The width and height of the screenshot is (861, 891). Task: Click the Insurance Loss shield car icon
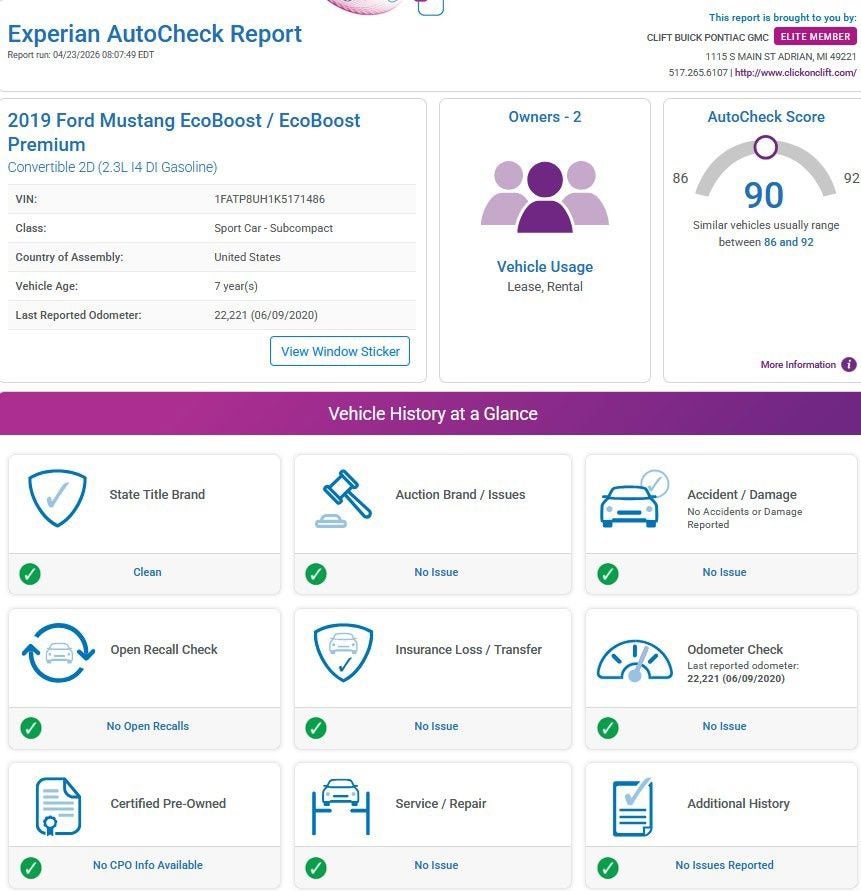[x=343, y=653]
